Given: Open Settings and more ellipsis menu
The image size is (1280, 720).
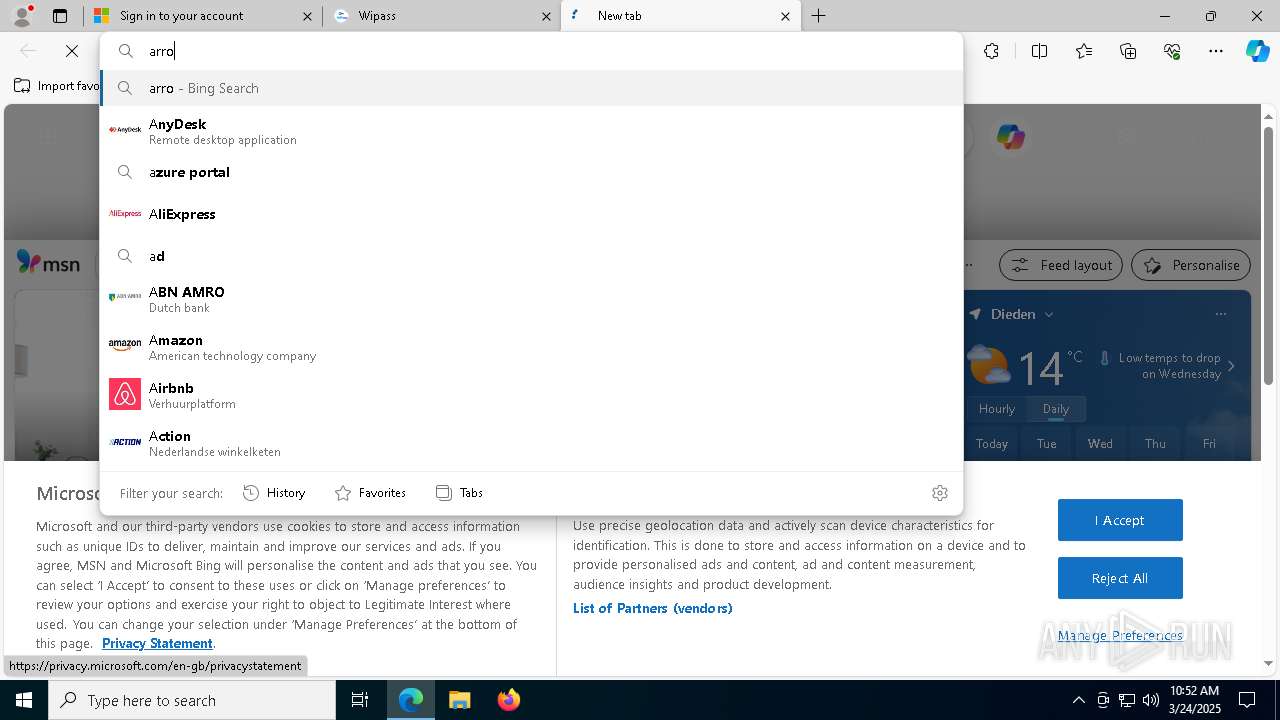Looking at the screenshot, I should [1216, 51].
